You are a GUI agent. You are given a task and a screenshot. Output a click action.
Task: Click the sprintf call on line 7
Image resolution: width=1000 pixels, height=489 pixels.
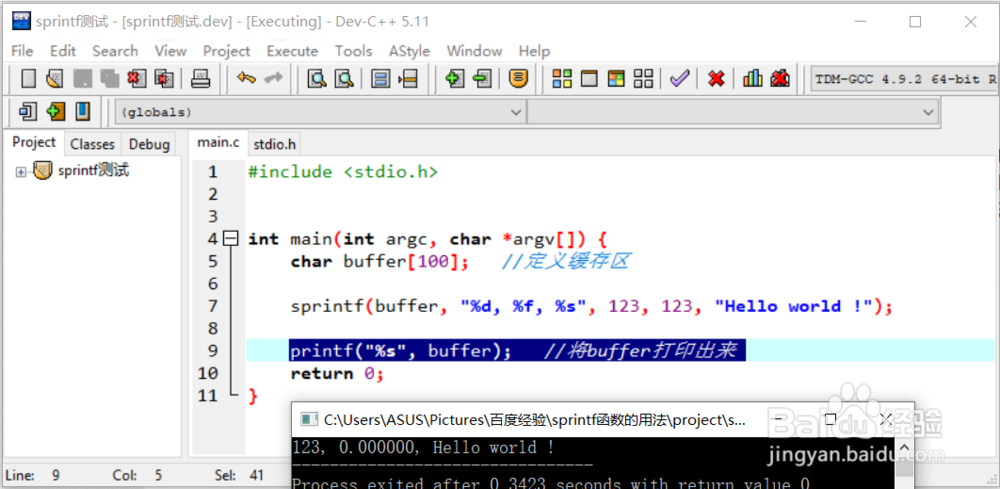pos(591,306)
